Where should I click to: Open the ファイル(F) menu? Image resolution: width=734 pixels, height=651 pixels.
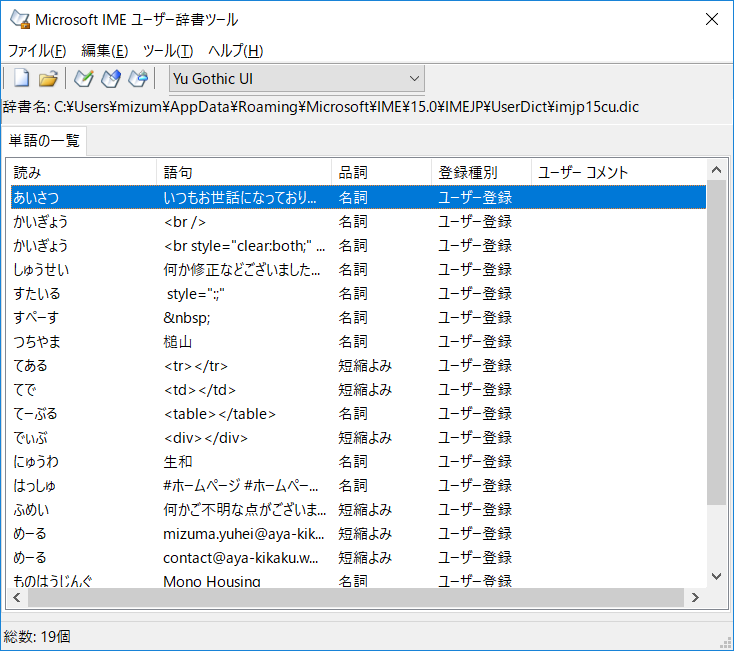37,51
